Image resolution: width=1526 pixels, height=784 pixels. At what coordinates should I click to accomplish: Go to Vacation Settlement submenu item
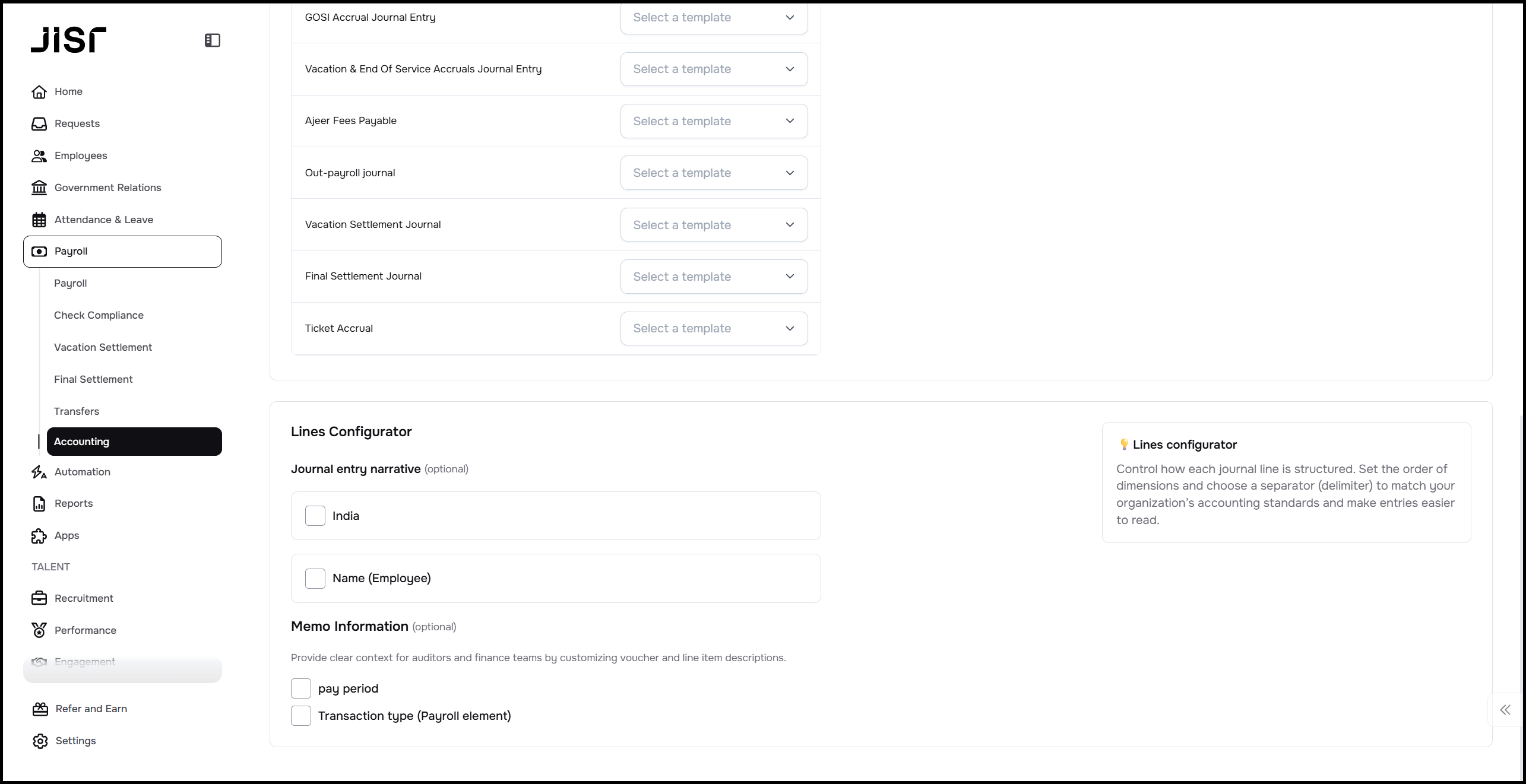click(x=103, y=347)
